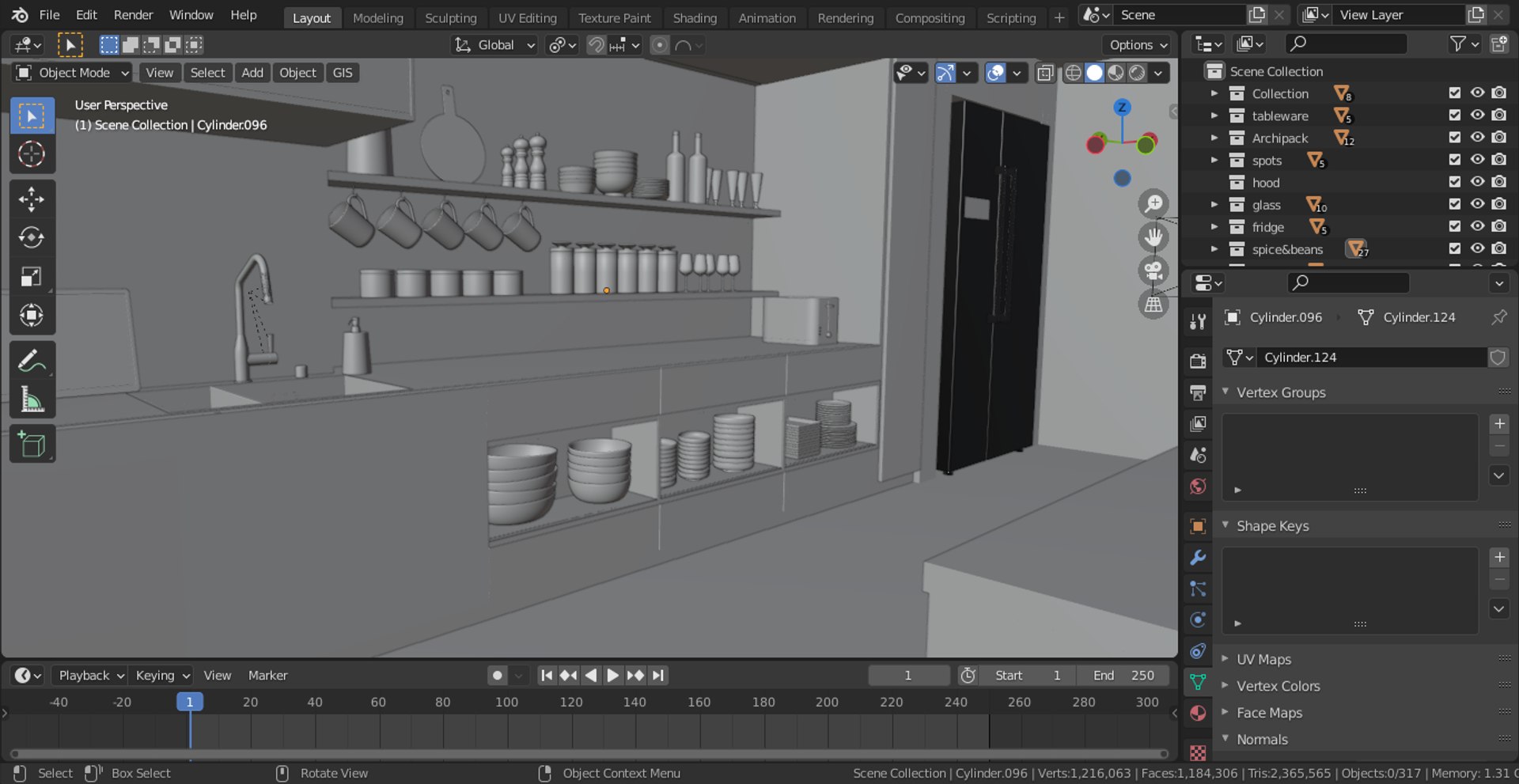Open the Playback dropdown in timeline
This screenshot has width=1519, height=784.
90,676
